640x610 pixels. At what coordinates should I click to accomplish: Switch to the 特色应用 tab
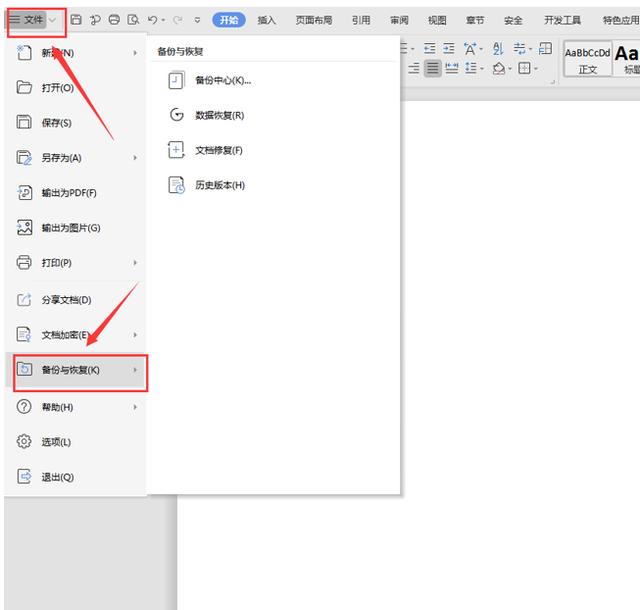point(621,20)
